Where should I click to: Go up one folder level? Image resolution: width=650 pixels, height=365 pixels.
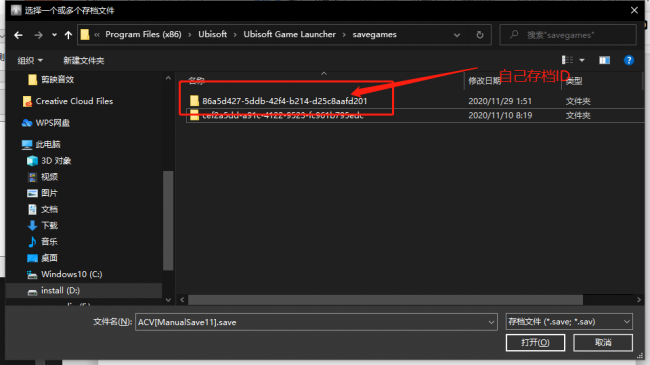click(68, 35)
